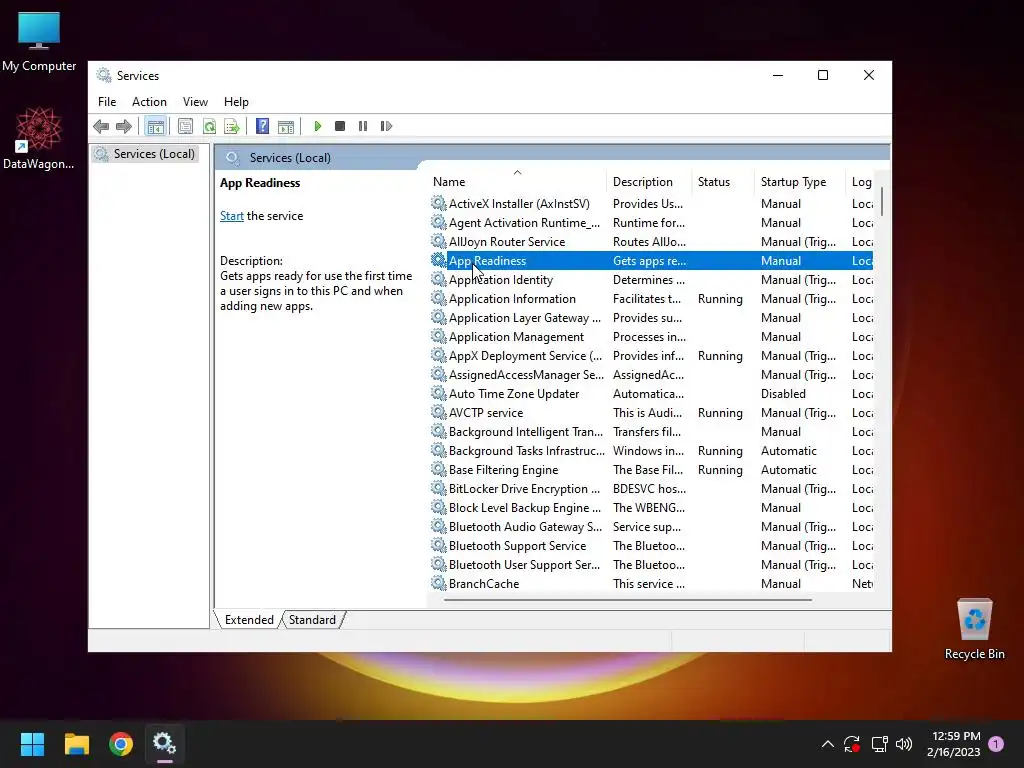Click the Refresh toolbar icon
Image resolution: width=1024 pixels, height=768 pixels.
point(209,126)
